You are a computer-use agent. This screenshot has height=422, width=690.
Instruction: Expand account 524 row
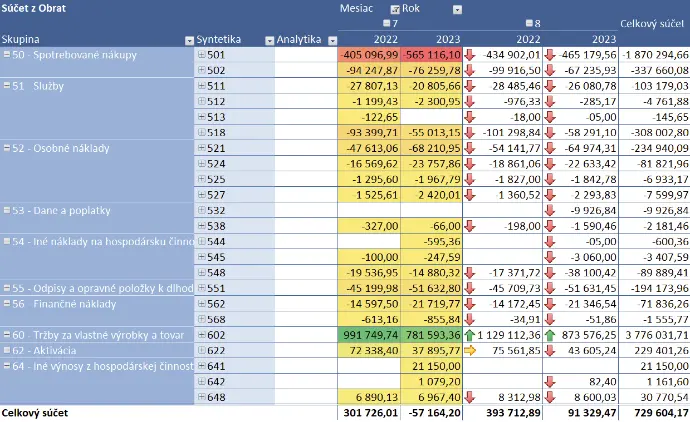click(202, 163)
